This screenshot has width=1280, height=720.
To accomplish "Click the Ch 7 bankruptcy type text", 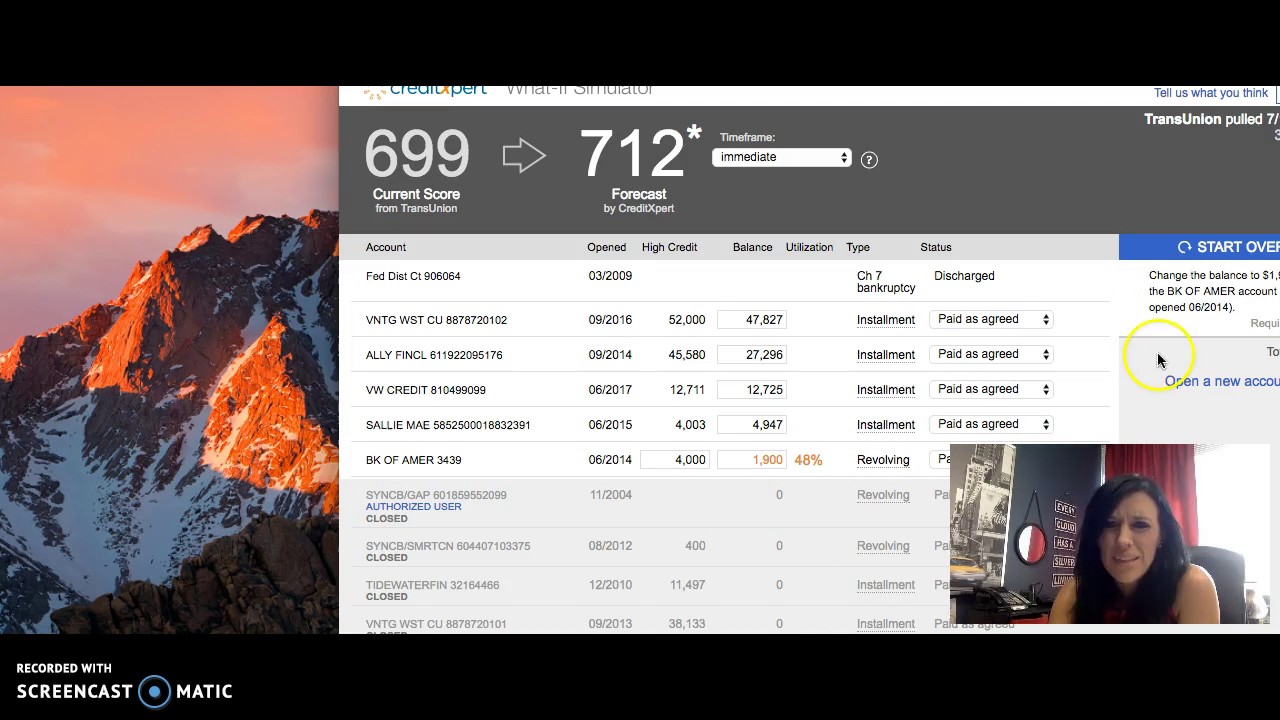I will pos(886,282).
